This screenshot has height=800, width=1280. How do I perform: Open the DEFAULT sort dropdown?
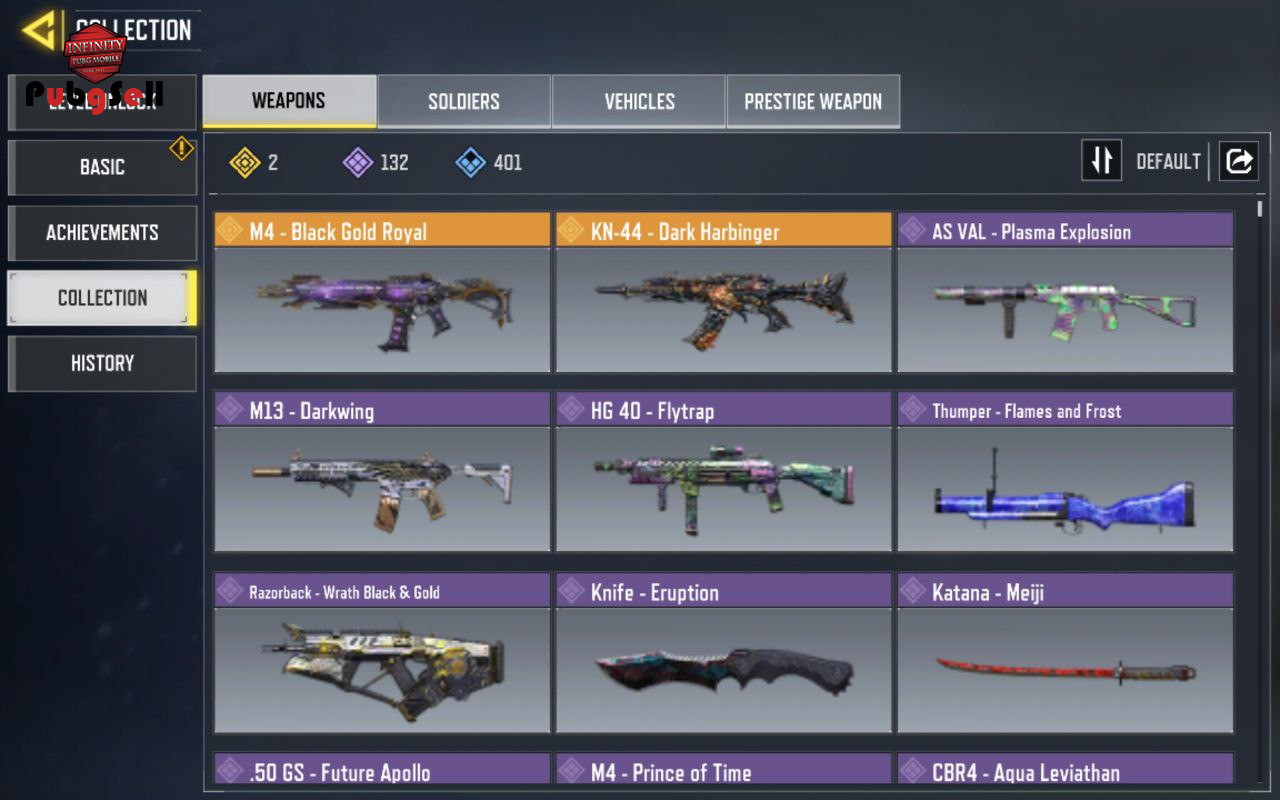point(1168,162)
